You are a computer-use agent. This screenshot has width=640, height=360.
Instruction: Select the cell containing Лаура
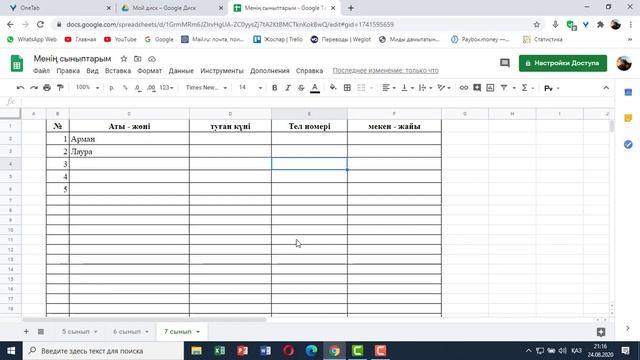point(129,151)
